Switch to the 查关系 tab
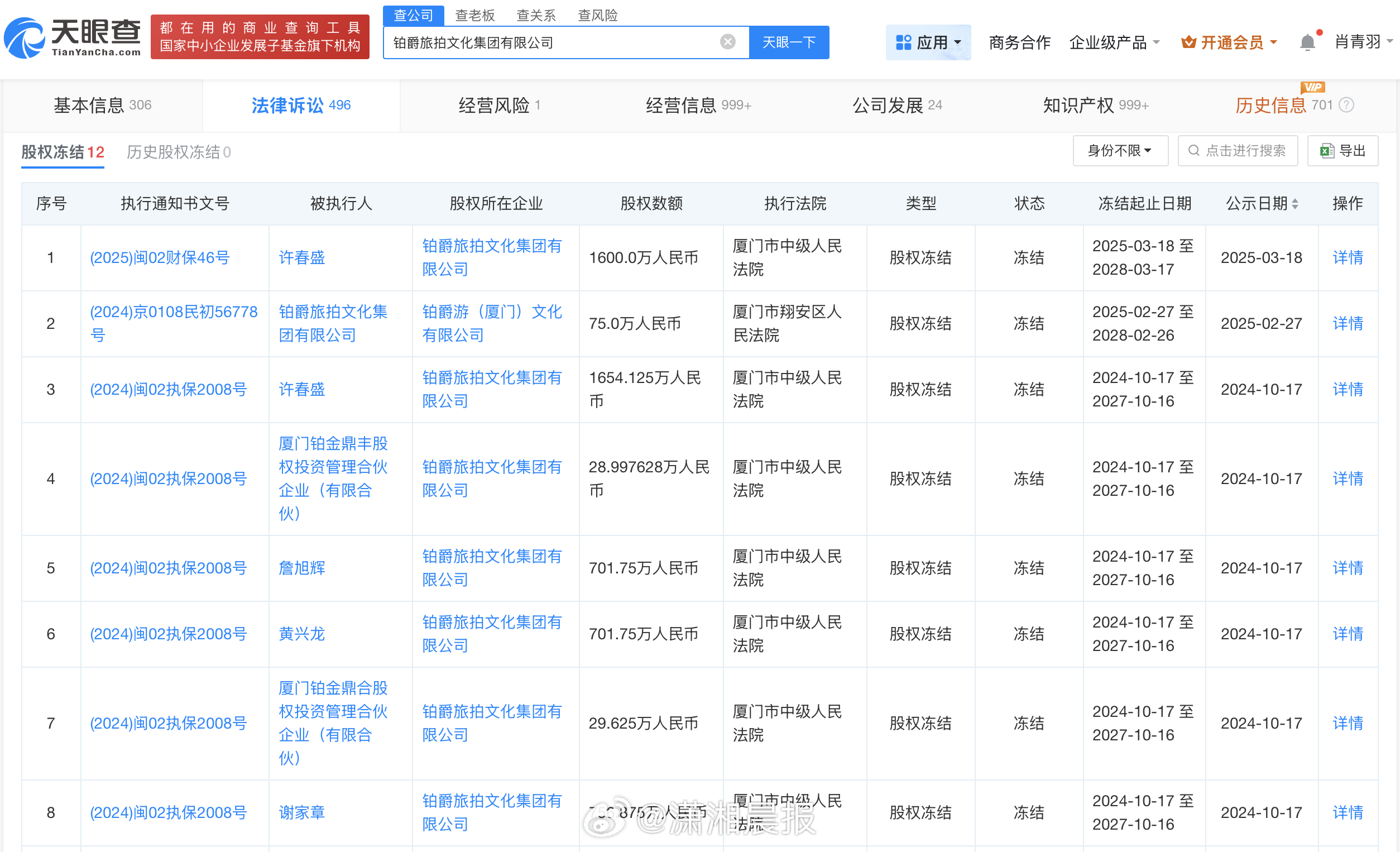 coord(536,15)
